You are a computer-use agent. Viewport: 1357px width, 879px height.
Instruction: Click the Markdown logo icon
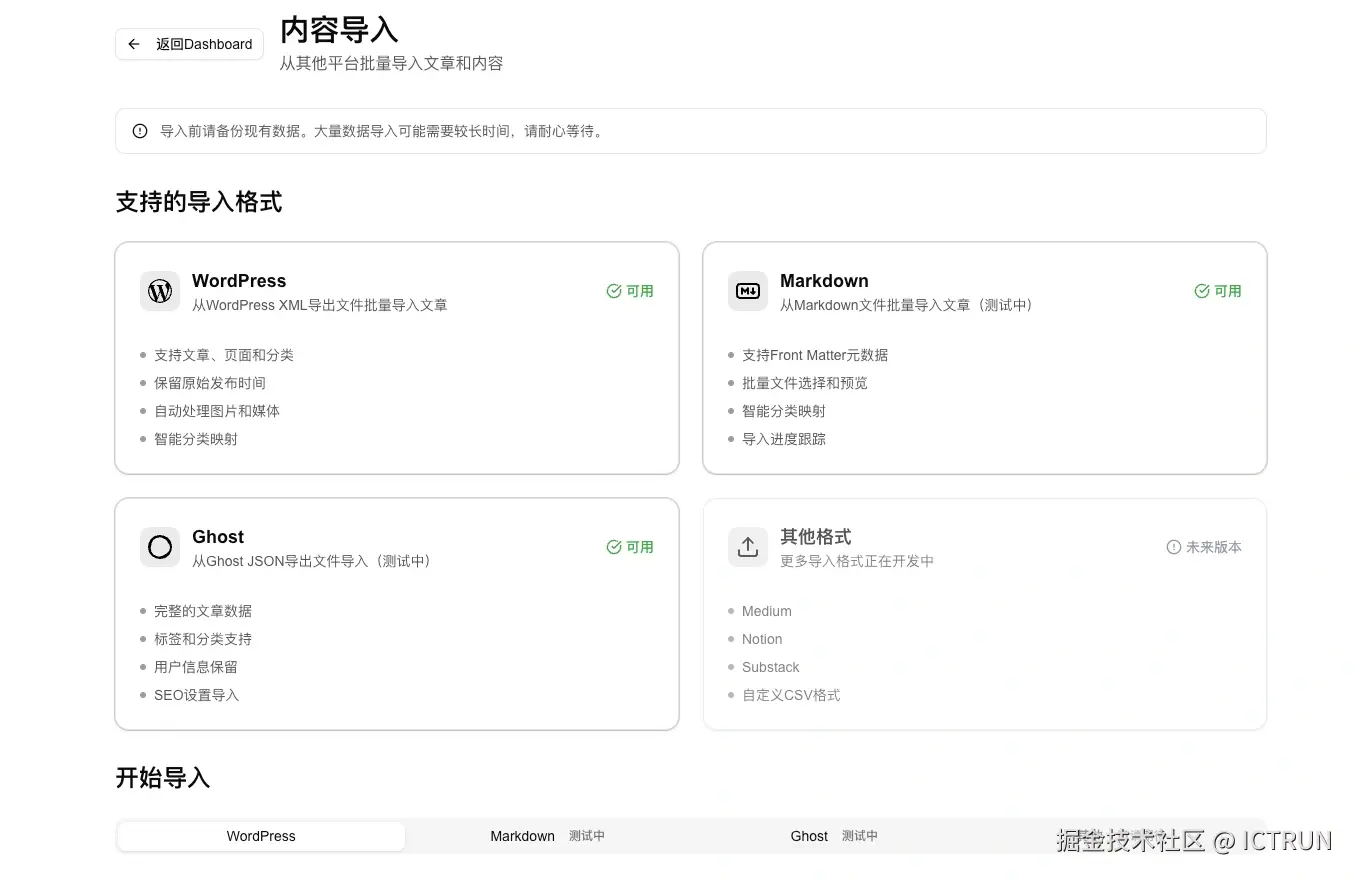748,291
